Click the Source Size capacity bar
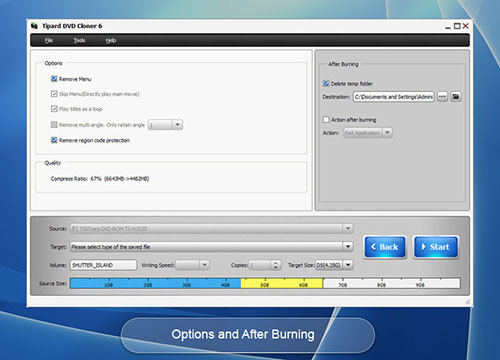The height and width of the screenshot is (360, 500). point(265,283)
